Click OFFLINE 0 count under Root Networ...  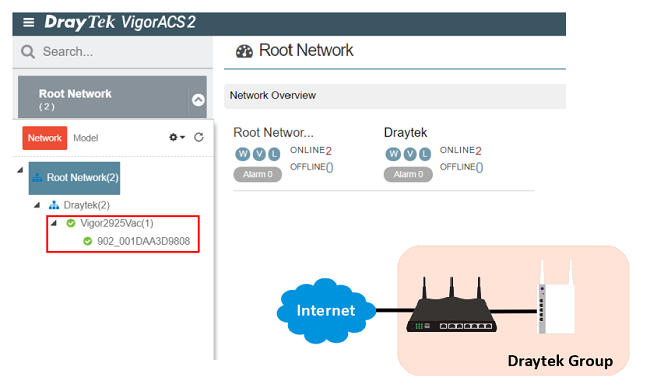(311, 167)
